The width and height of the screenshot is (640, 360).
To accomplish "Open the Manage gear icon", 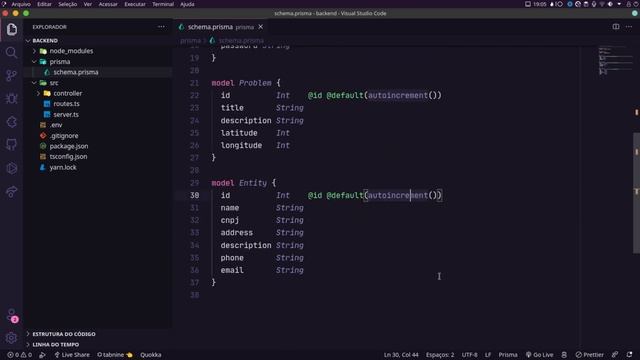I will [11, 338].
